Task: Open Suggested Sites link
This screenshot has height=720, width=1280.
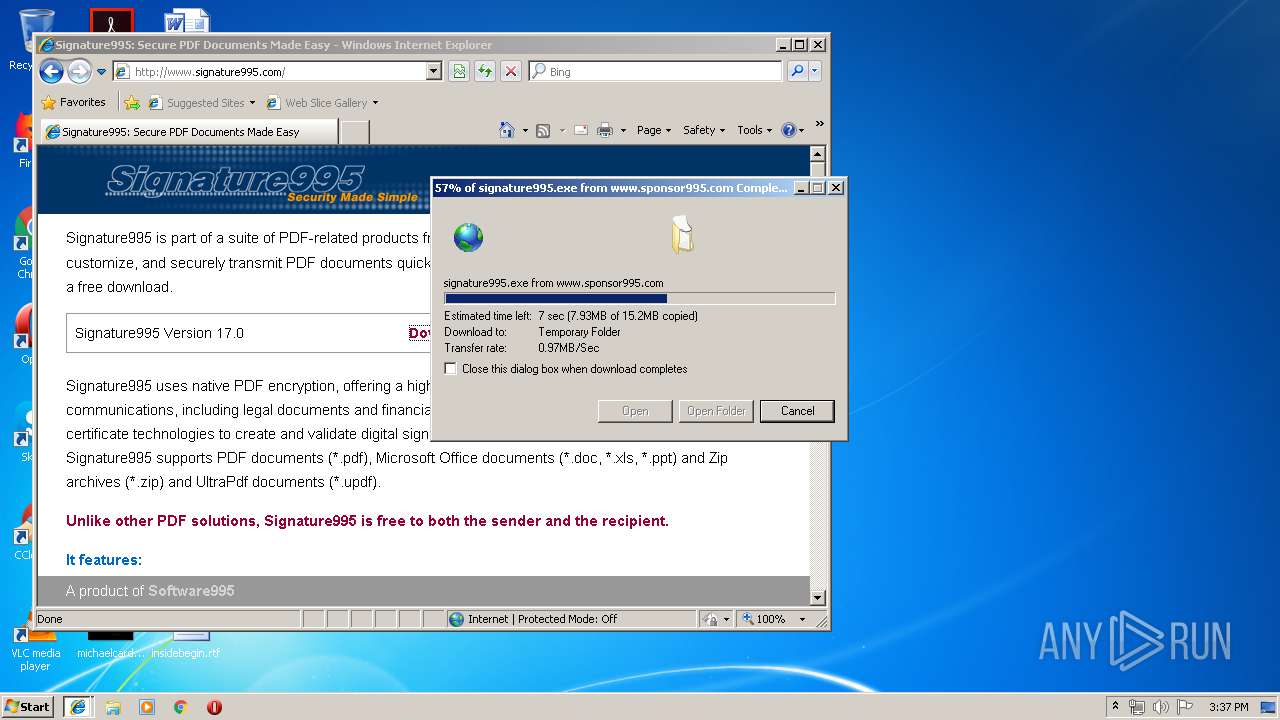Action: (201, 102)
